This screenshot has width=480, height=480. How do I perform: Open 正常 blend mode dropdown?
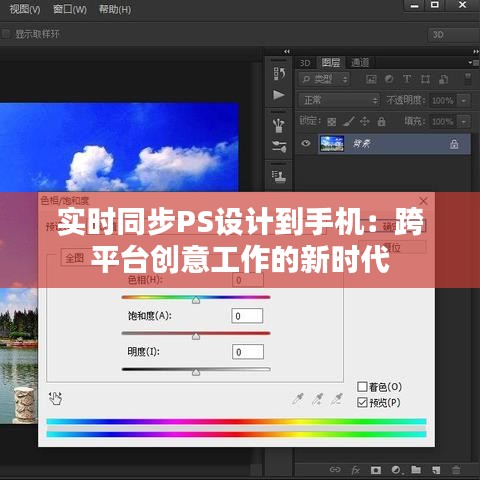339,100
